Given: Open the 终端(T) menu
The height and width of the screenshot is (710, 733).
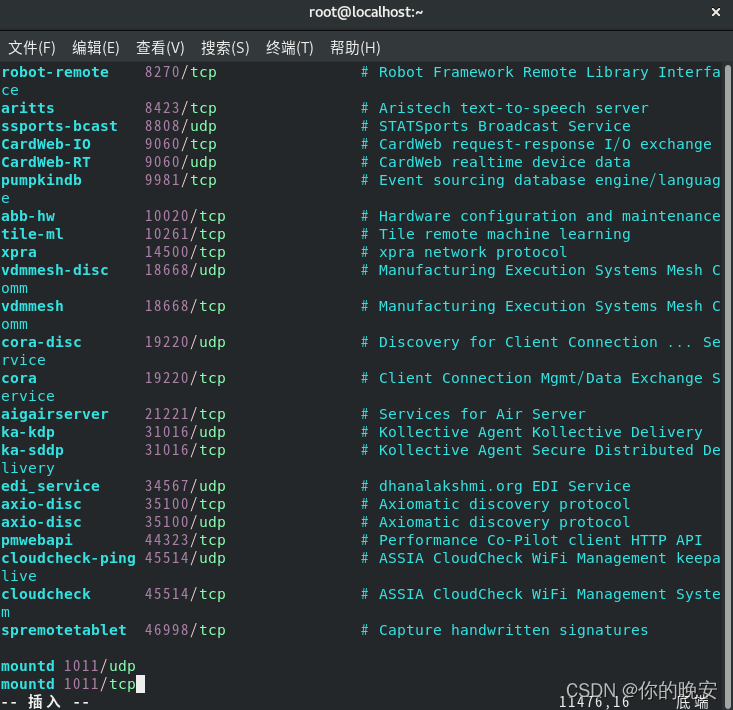Looking at the screenshot, I should coord(289,48).
